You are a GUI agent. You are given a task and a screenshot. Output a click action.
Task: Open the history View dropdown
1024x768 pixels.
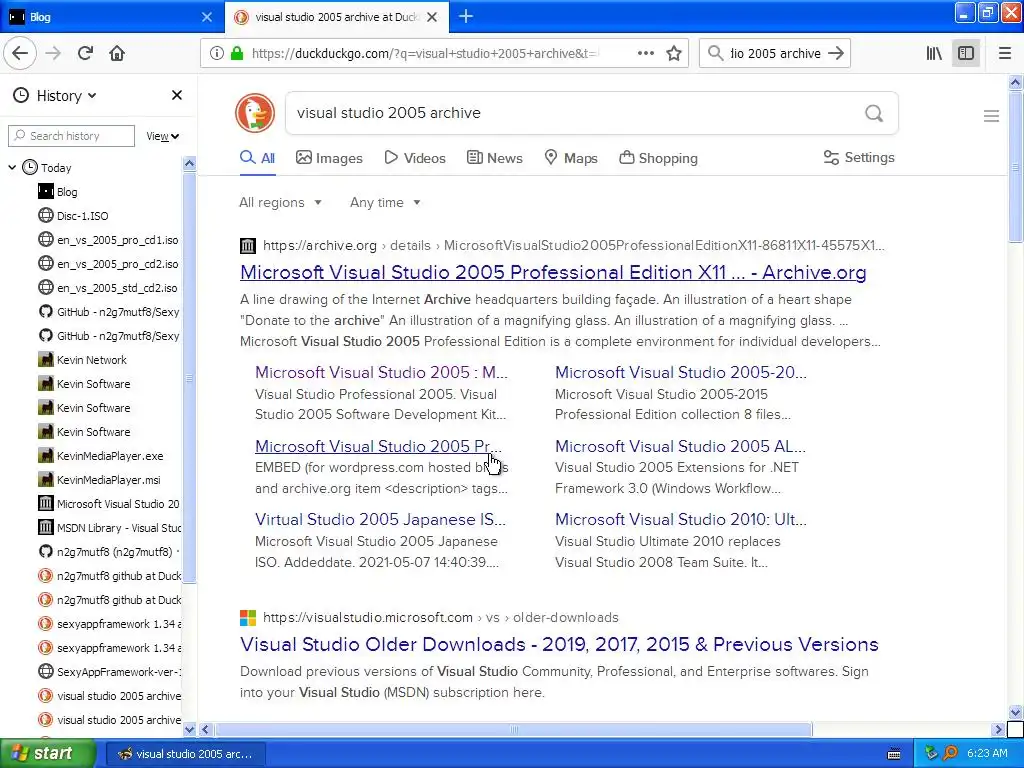click(x=162, y=136)
